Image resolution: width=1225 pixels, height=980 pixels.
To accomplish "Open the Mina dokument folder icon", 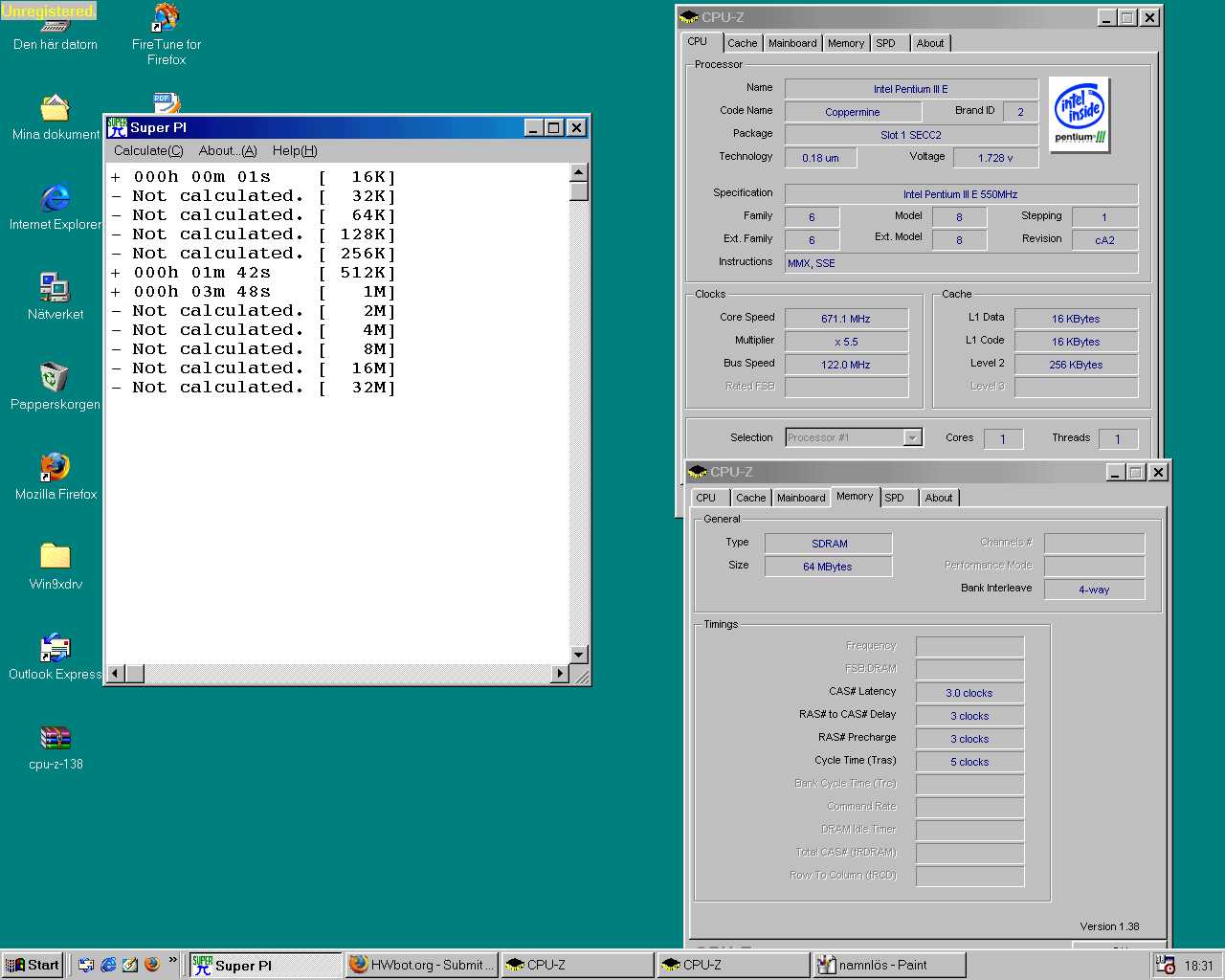I will click(56, 109).
